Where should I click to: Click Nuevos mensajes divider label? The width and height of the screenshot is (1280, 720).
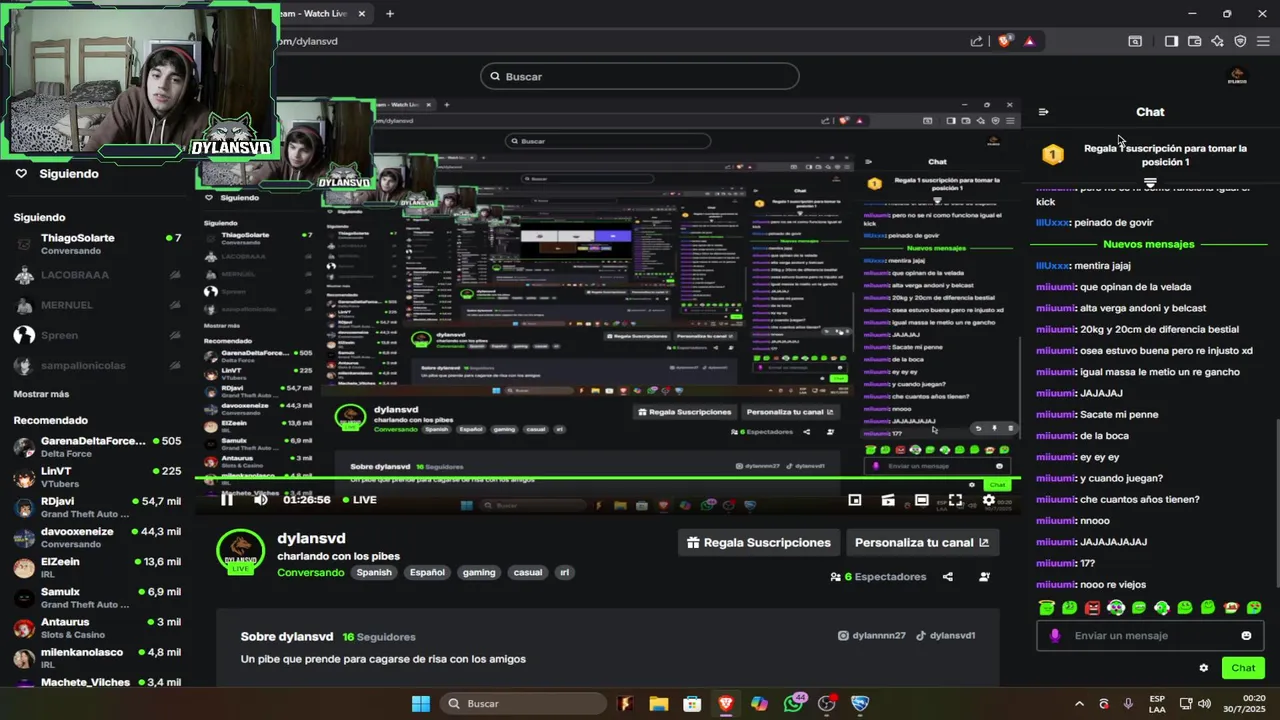click(1149, 245)
